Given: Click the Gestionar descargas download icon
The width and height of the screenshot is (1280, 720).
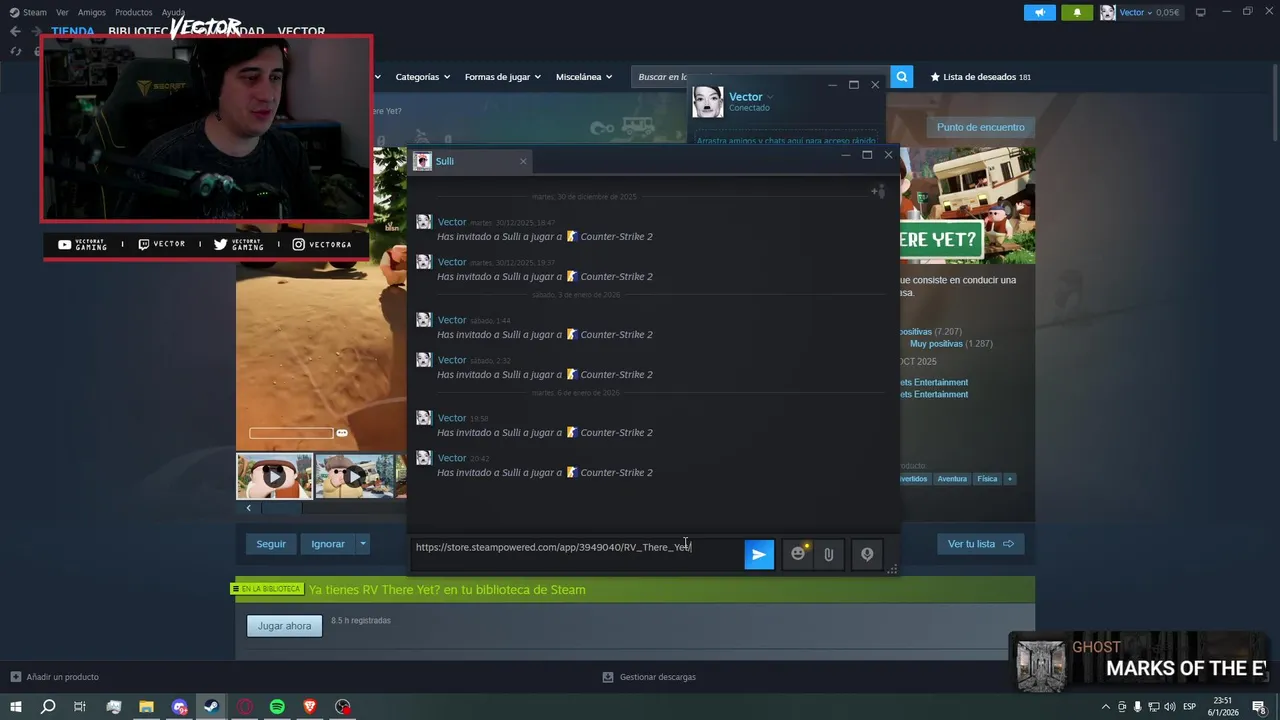Looking at the screenshot, I should 607,677.
